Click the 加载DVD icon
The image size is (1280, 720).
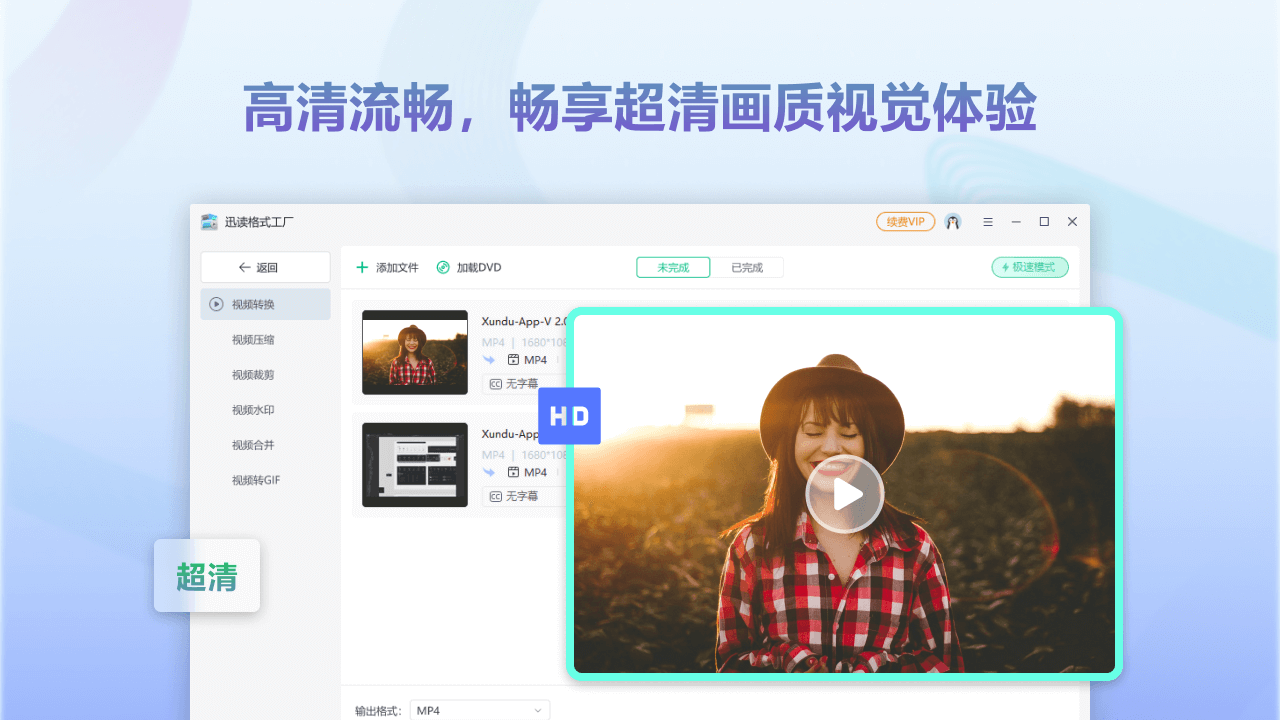(x=441, y=267)
